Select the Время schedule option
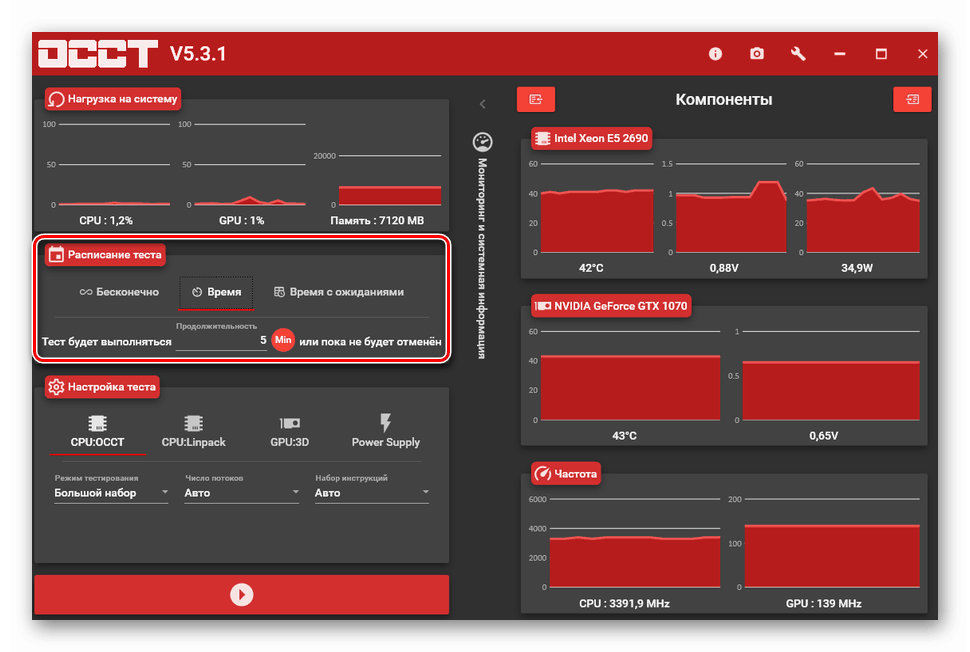 [216, 292]
